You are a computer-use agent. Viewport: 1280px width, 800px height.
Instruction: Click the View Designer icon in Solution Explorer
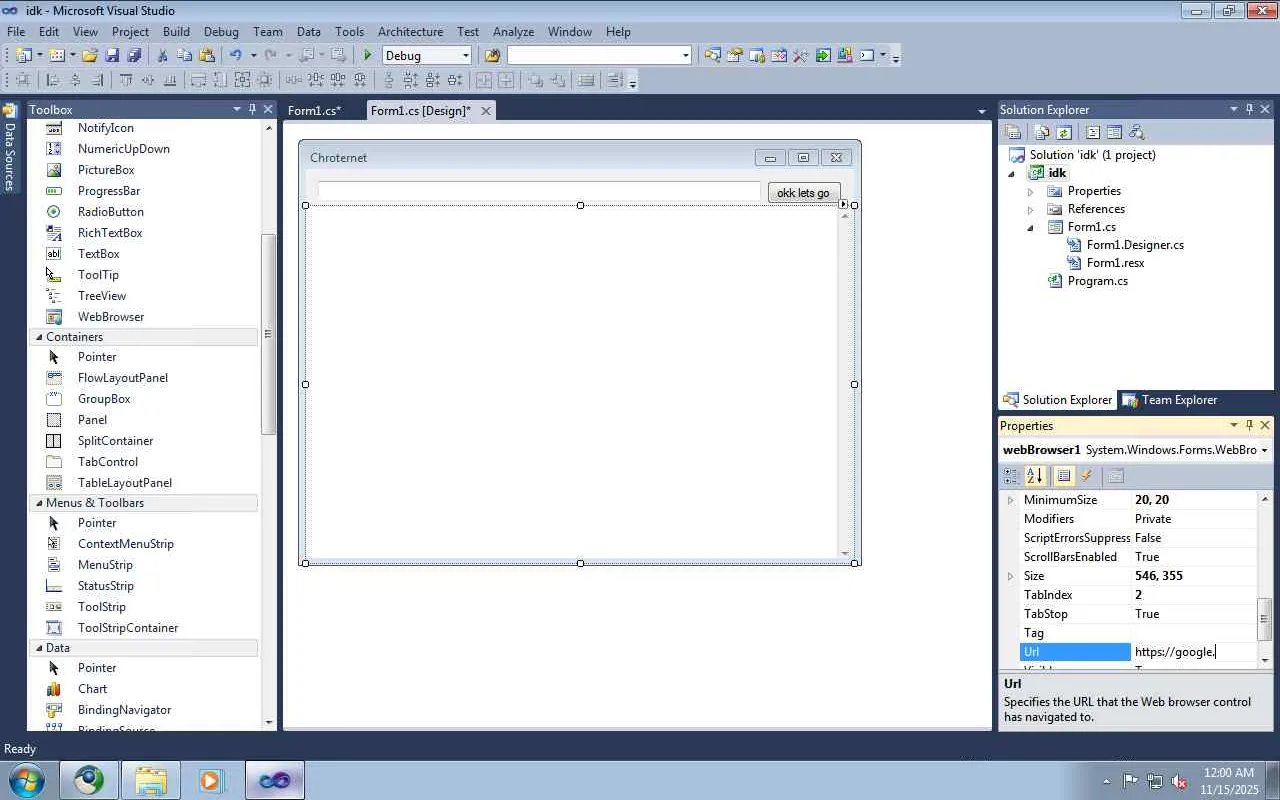tap(1114, 132)
